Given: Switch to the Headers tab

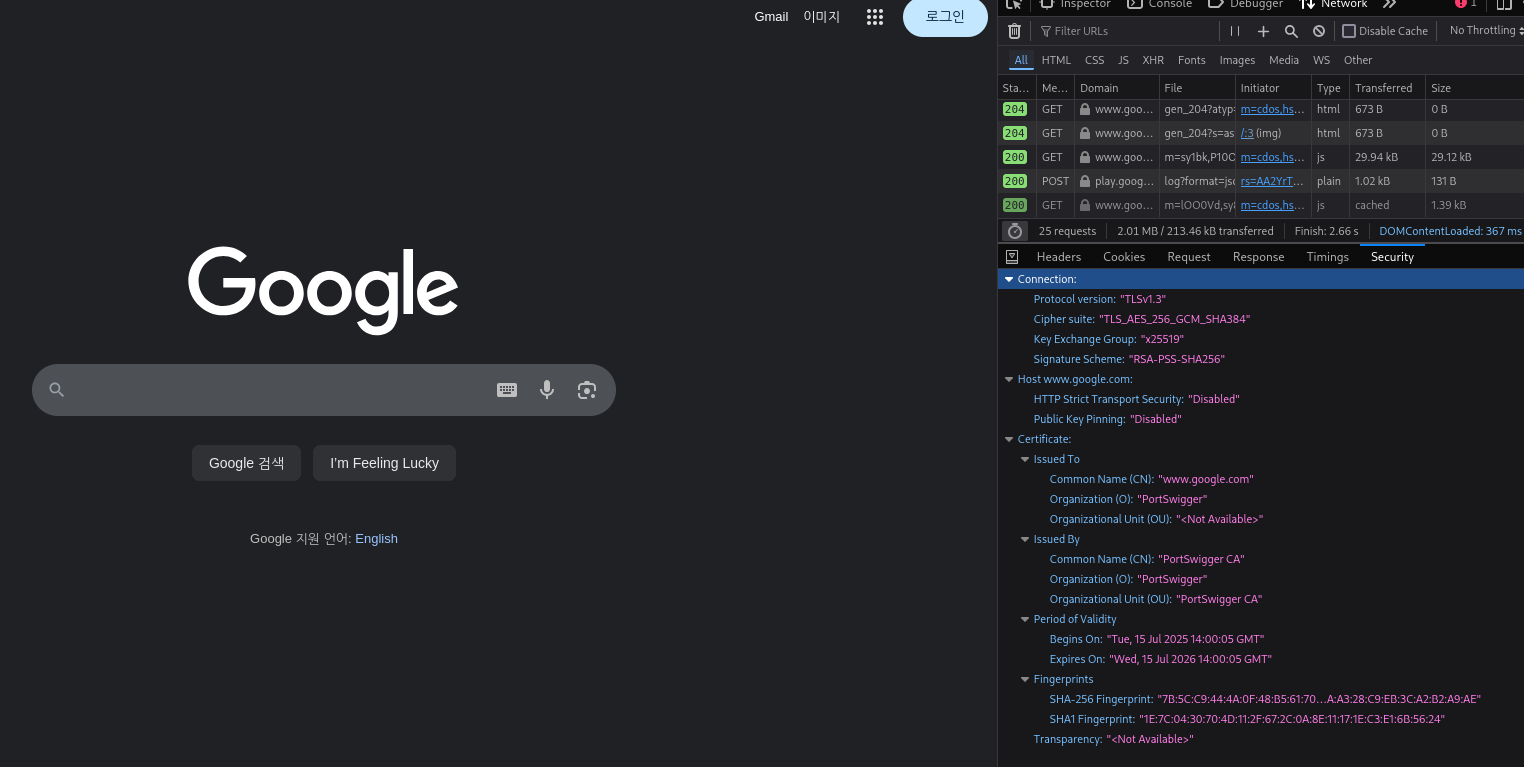Looking at the screenshot, I should pos(1059,257).
